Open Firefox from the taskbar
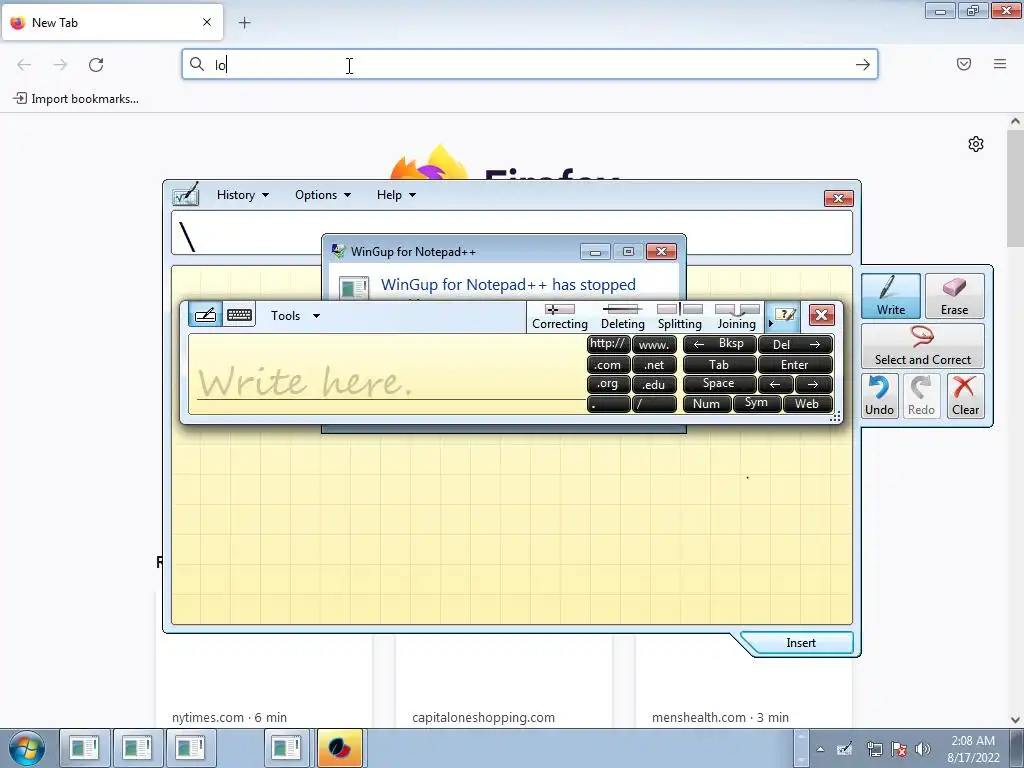1024x768 pixels. point(340,748)
